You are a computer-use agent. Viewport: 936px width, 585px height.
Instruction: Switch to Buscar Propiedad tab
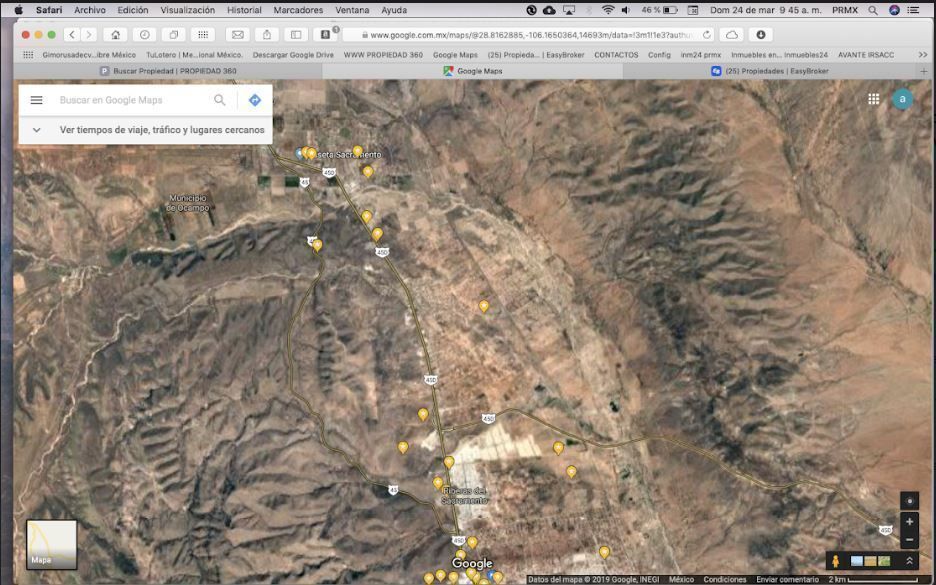point(168,71)
